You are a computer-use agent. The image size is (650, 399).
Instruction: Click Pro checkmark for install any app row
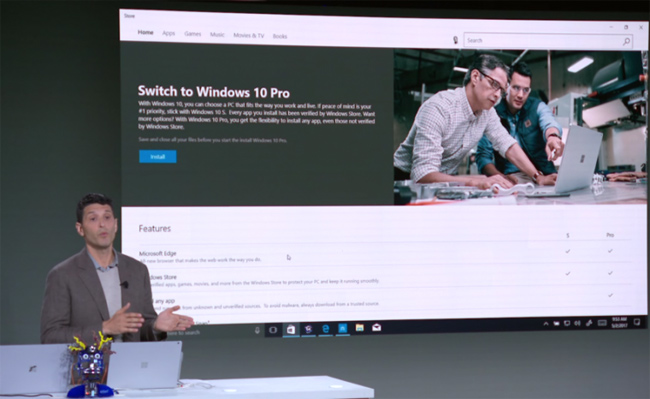tap(610, 295)
